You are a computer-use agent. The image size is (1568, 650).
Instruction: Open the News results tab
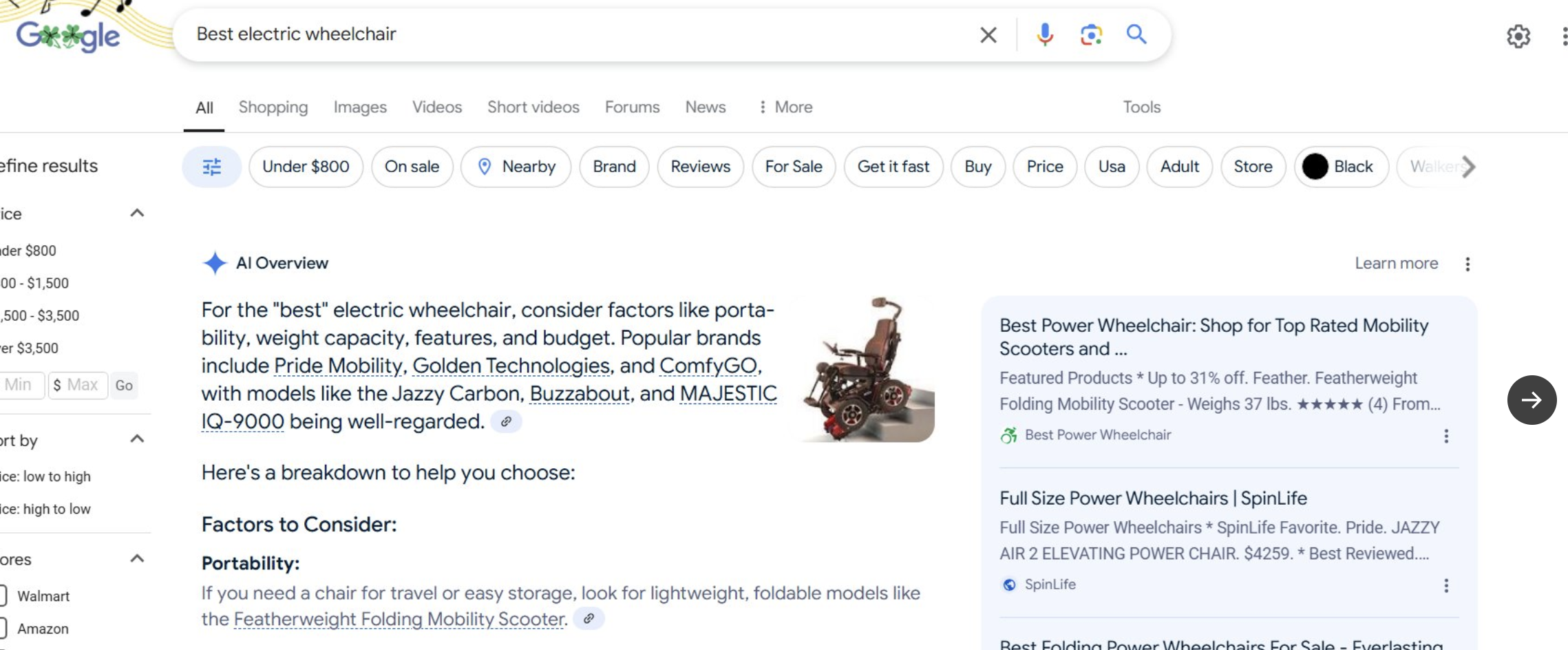coord(705,107)
